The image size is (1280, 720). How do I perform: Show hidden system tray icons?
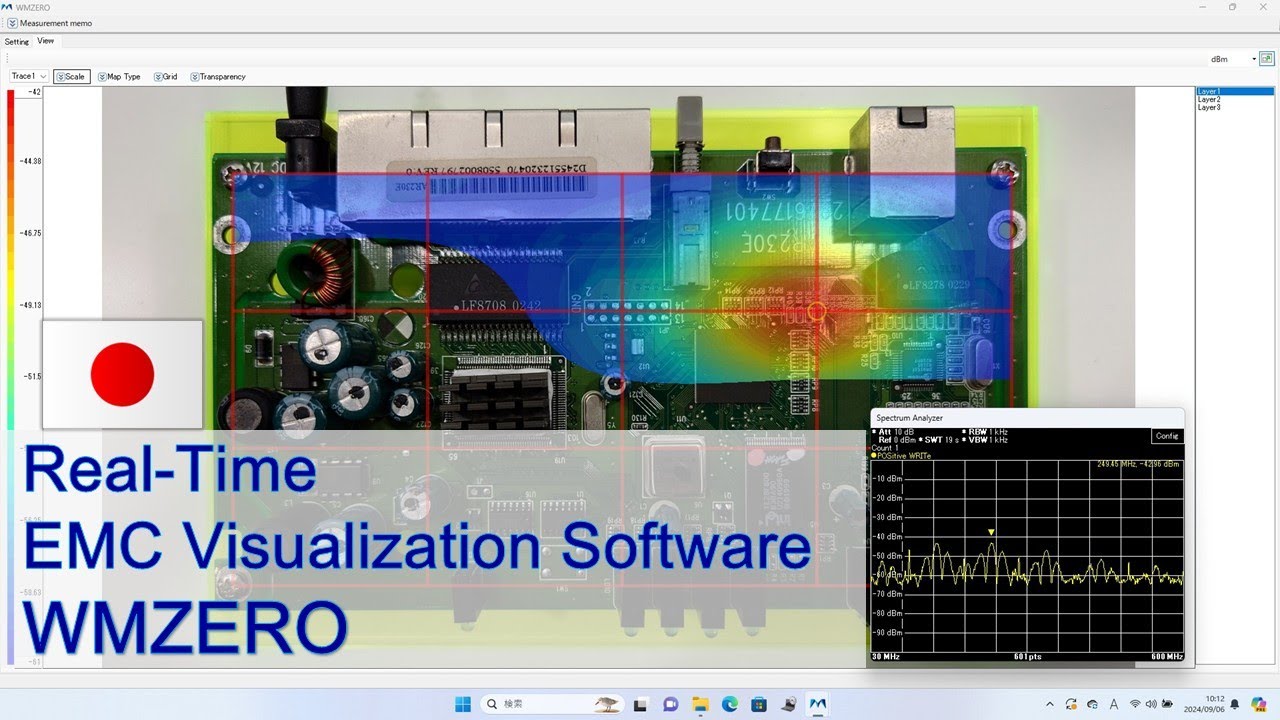(x=1049, y=704)
